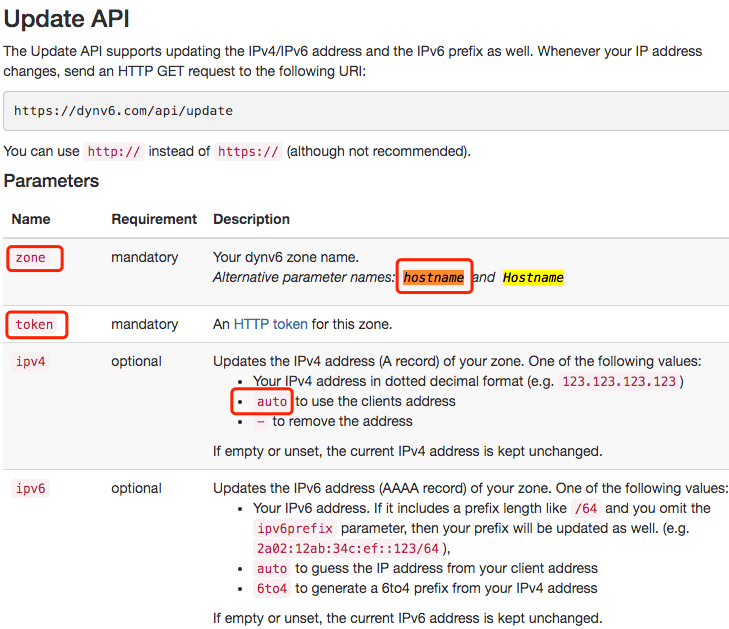
Task: Click the ipv6 parameter name in the Name column
Action: (x=30, y=488)
